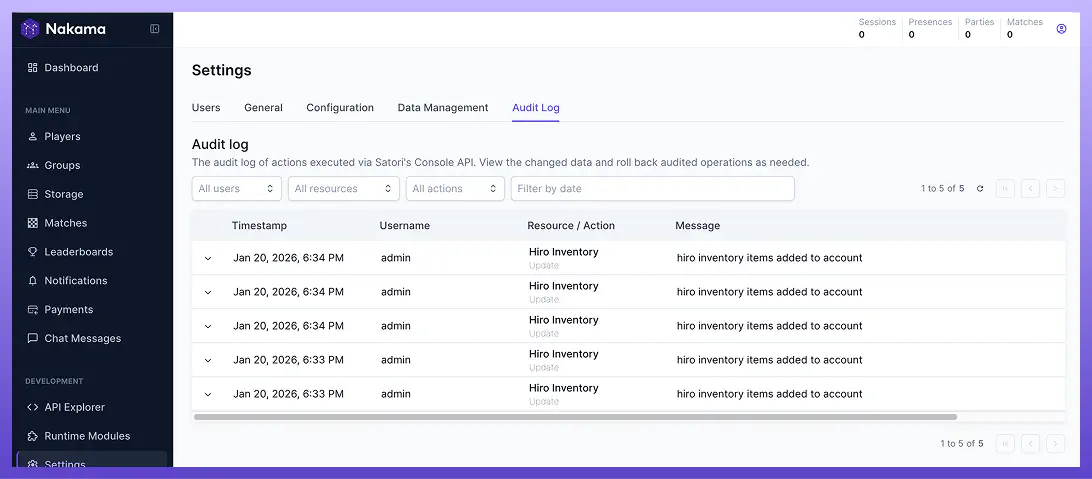Click the Payments card icon

(32, 310)
